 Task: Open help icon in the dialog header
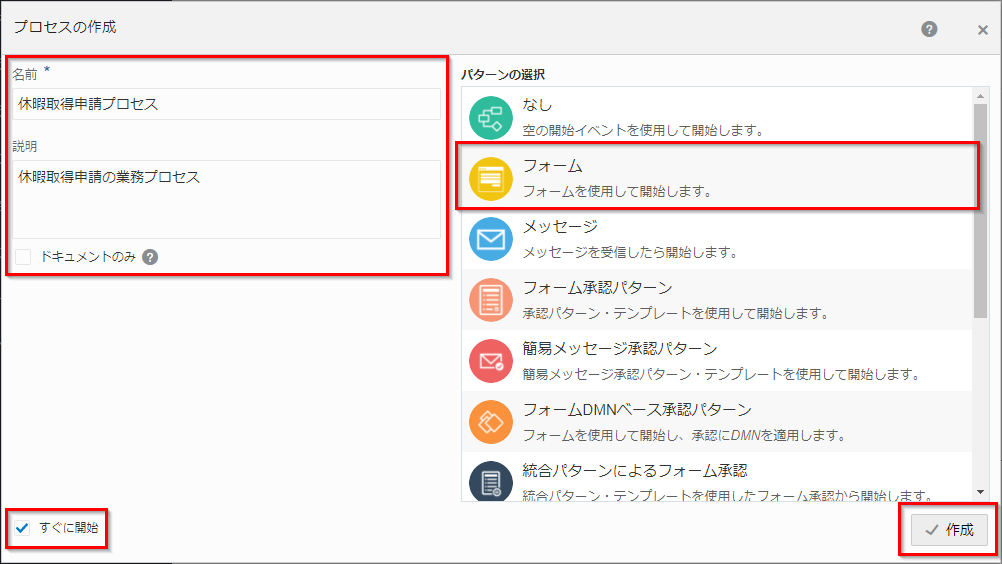pyautogui.click(x=929, y=29)
